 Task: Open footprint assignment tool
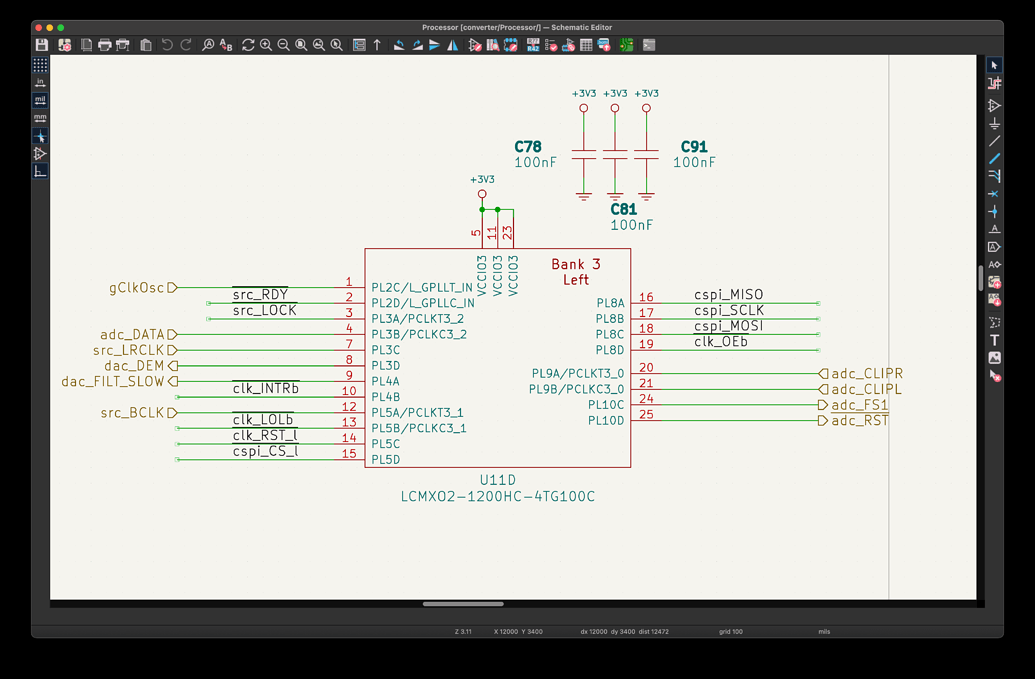(568, 45)
